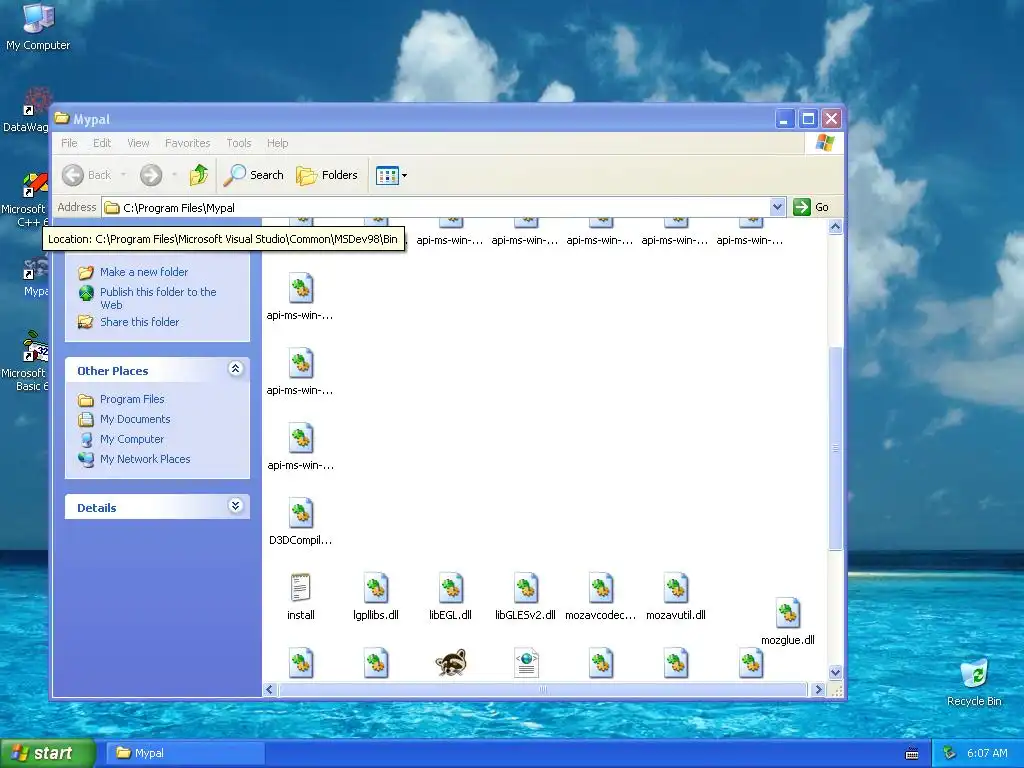
Task: Select the libEGL.dll file
Action: click(x=450, y=597)
